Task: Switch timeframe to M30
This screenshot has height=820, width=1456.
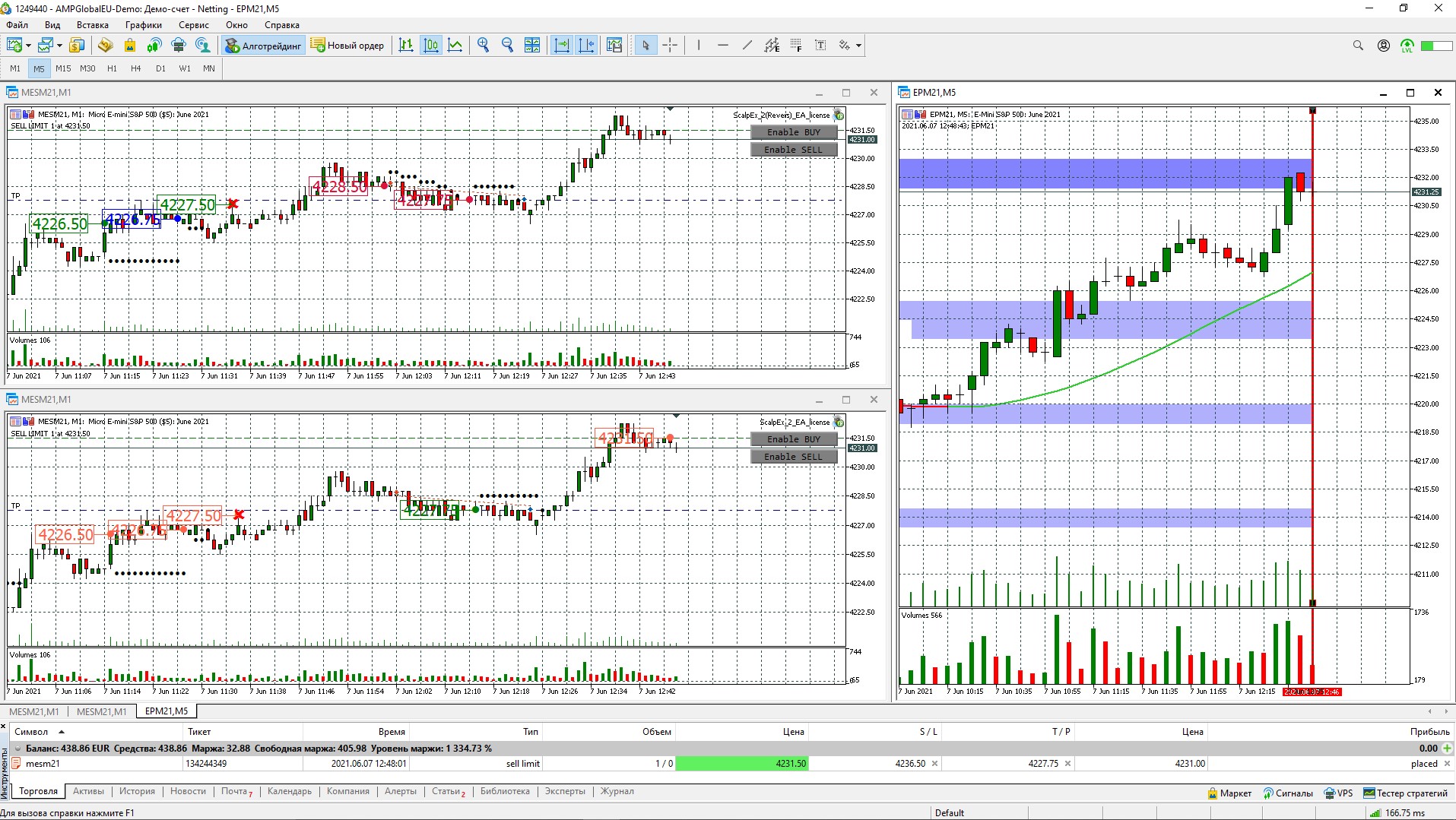Action: click(x=87, y=68)
